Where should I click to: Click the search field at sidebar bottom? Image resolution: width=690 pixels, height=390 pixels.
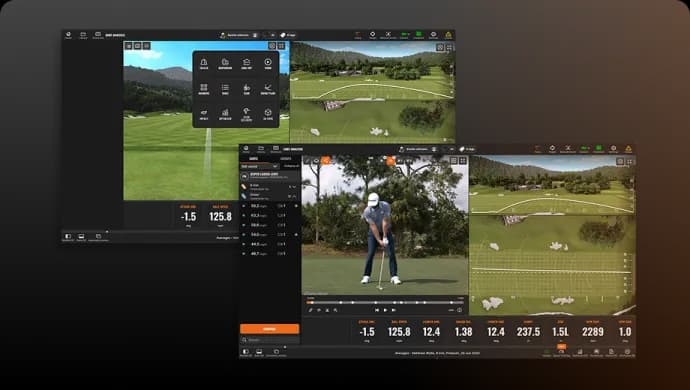tap(270, 340)
